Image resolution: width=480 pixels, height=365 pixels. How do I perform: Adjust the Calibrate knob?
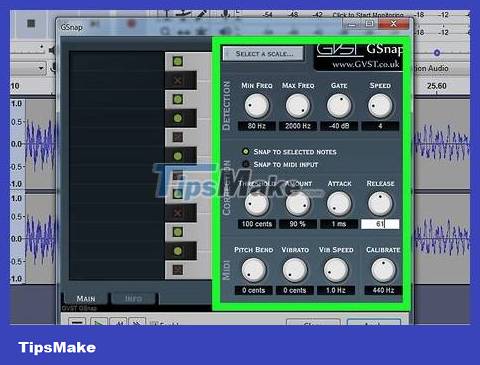click(383, 270)
